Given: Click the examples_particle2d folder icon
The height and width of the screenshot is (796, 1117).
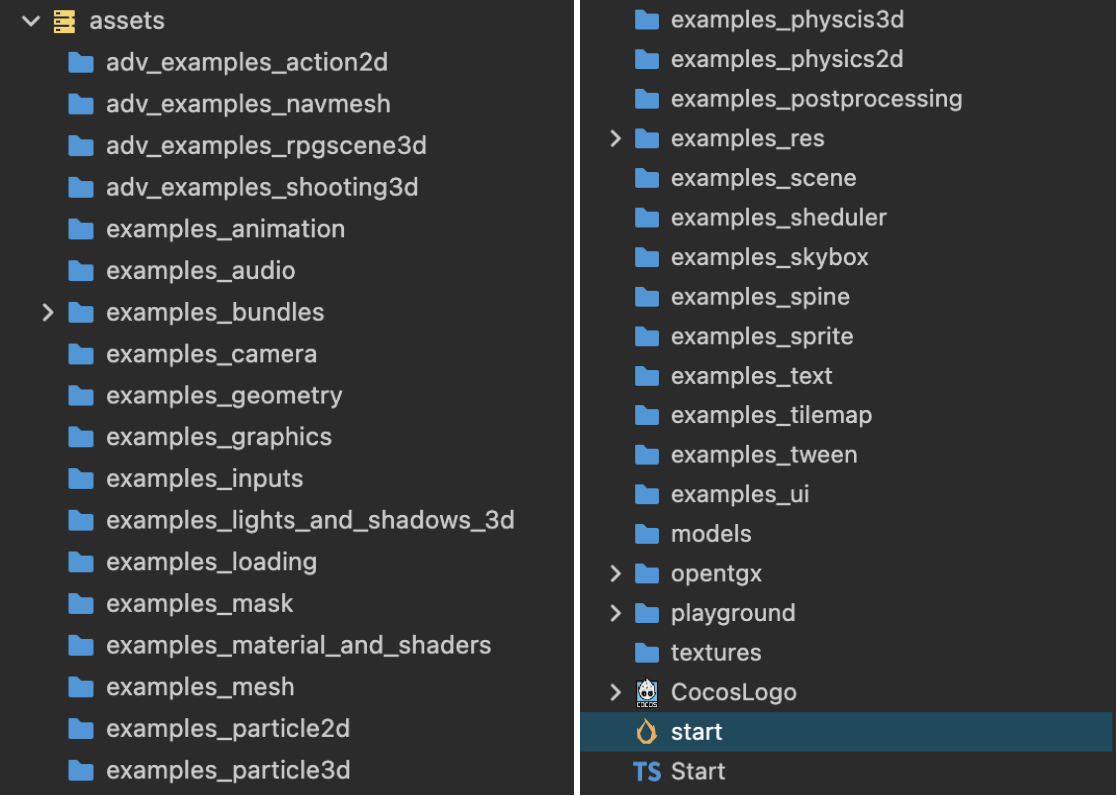Looking at the screenshot, I should click(81, 728).
